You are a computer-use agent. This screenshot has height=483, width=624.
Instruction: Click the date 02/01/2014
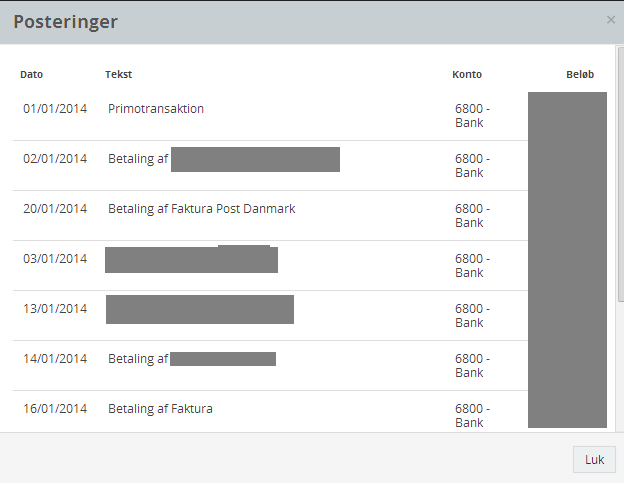(55, 159)
